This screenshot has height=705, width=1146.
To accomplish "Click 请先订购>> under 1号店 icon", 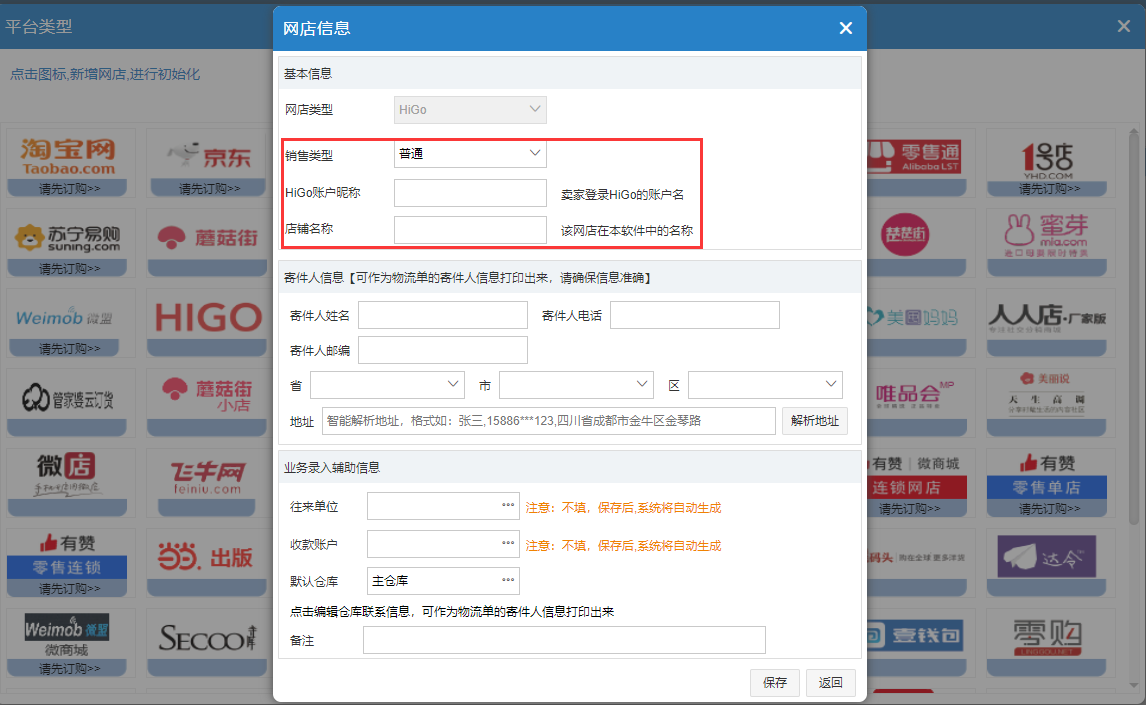I will (1050, 189).
